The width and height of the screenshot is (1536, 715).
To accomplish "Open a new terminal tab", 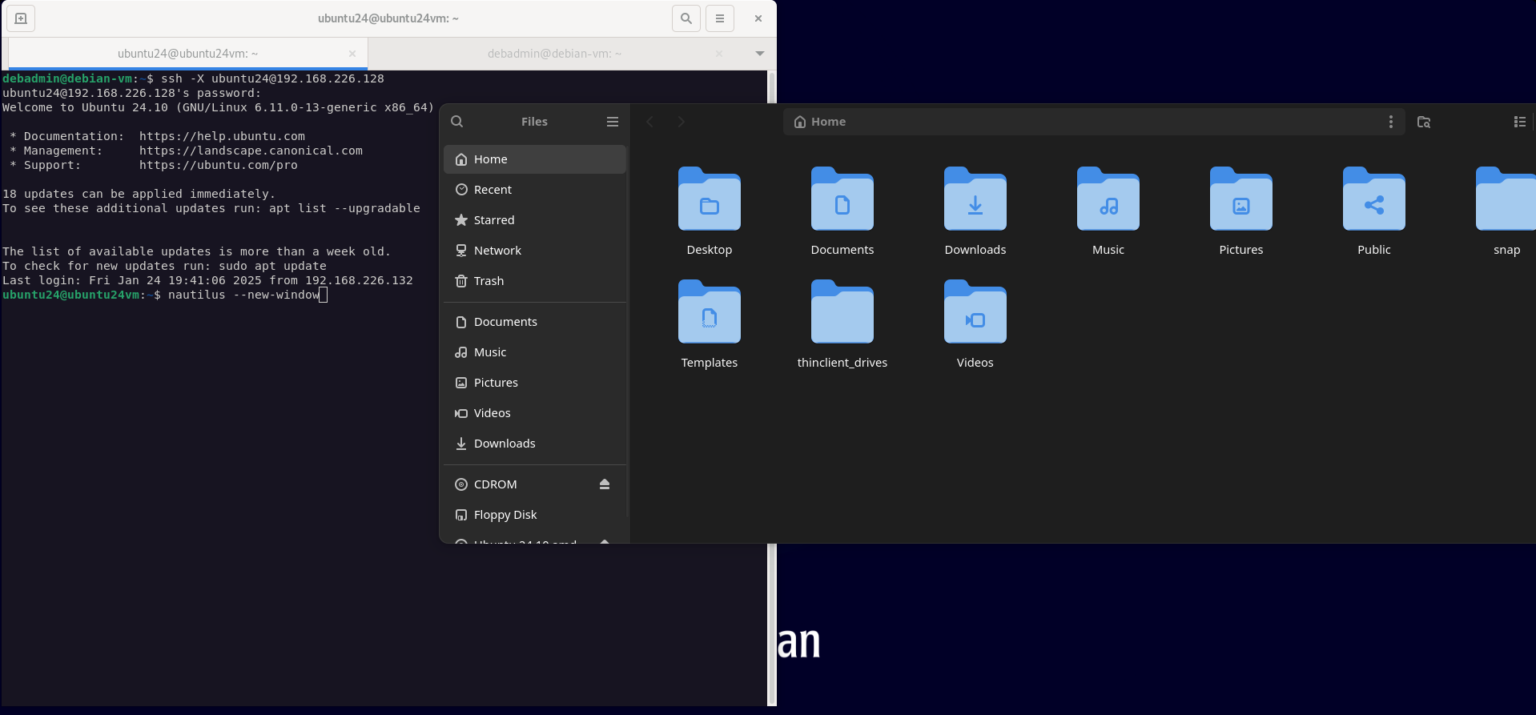I will tap(20, 18).
